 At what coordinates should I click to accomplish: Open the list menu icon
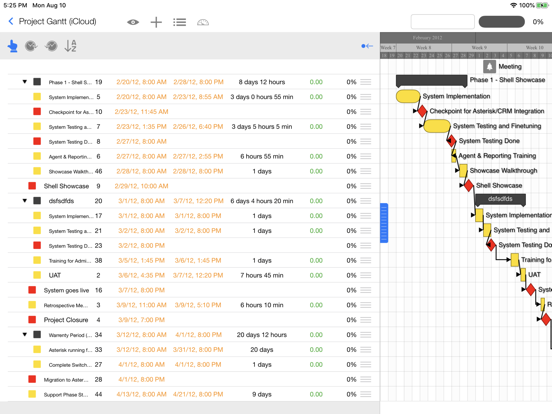coord(180,22)
